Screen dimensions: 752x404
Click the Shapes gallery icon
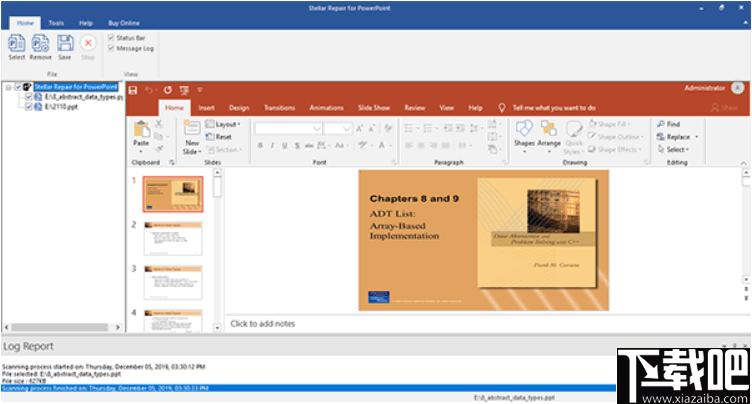pos(524,129)
